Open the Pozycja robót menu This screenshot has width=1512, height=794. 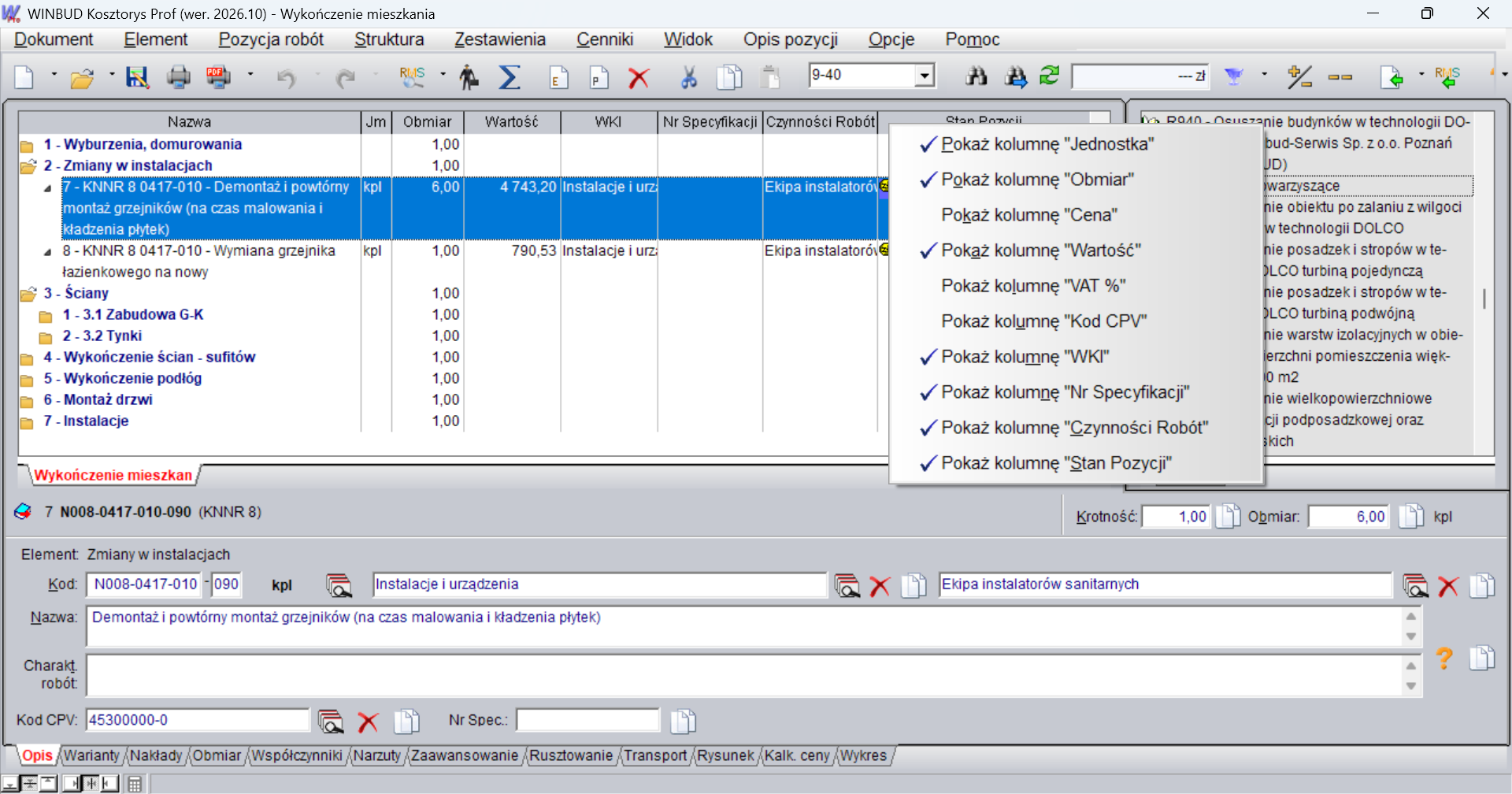point(271,39)
